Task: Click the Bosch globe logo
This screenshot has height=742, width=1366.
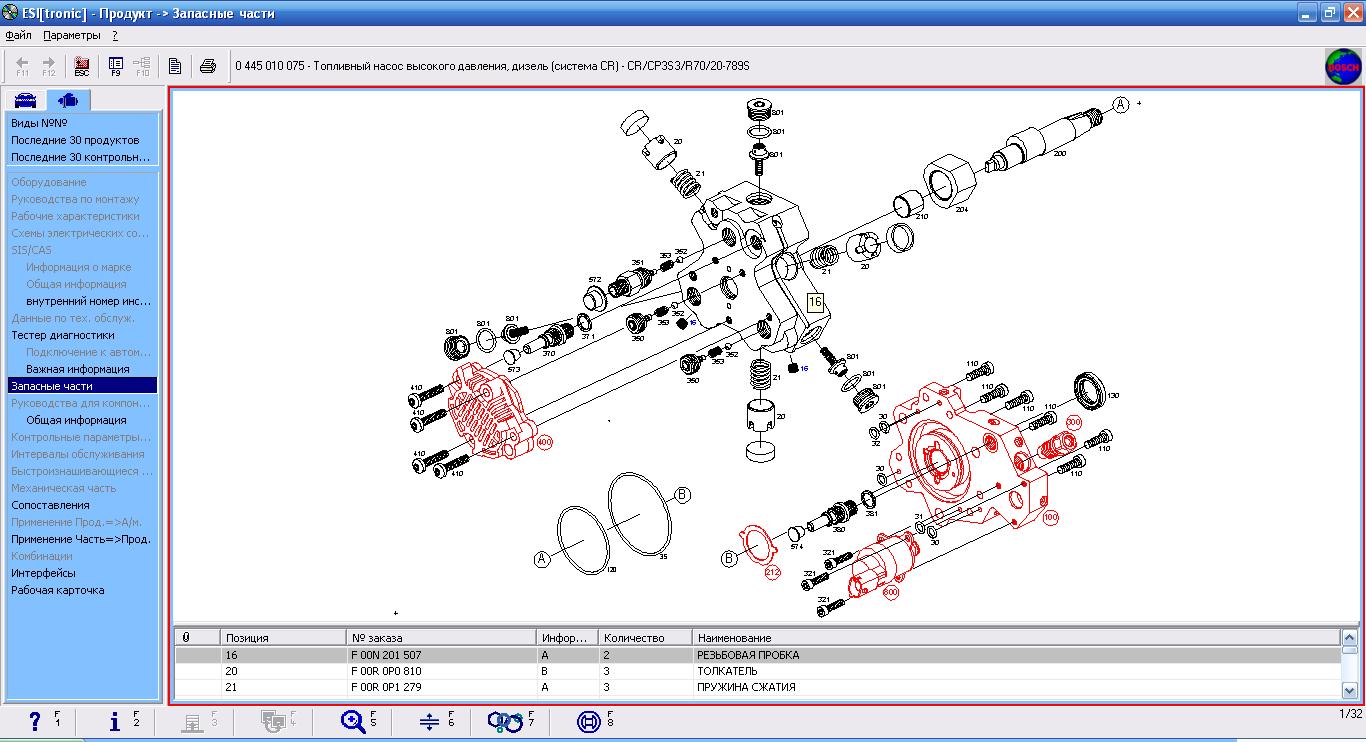Action: coord(1343,67)
